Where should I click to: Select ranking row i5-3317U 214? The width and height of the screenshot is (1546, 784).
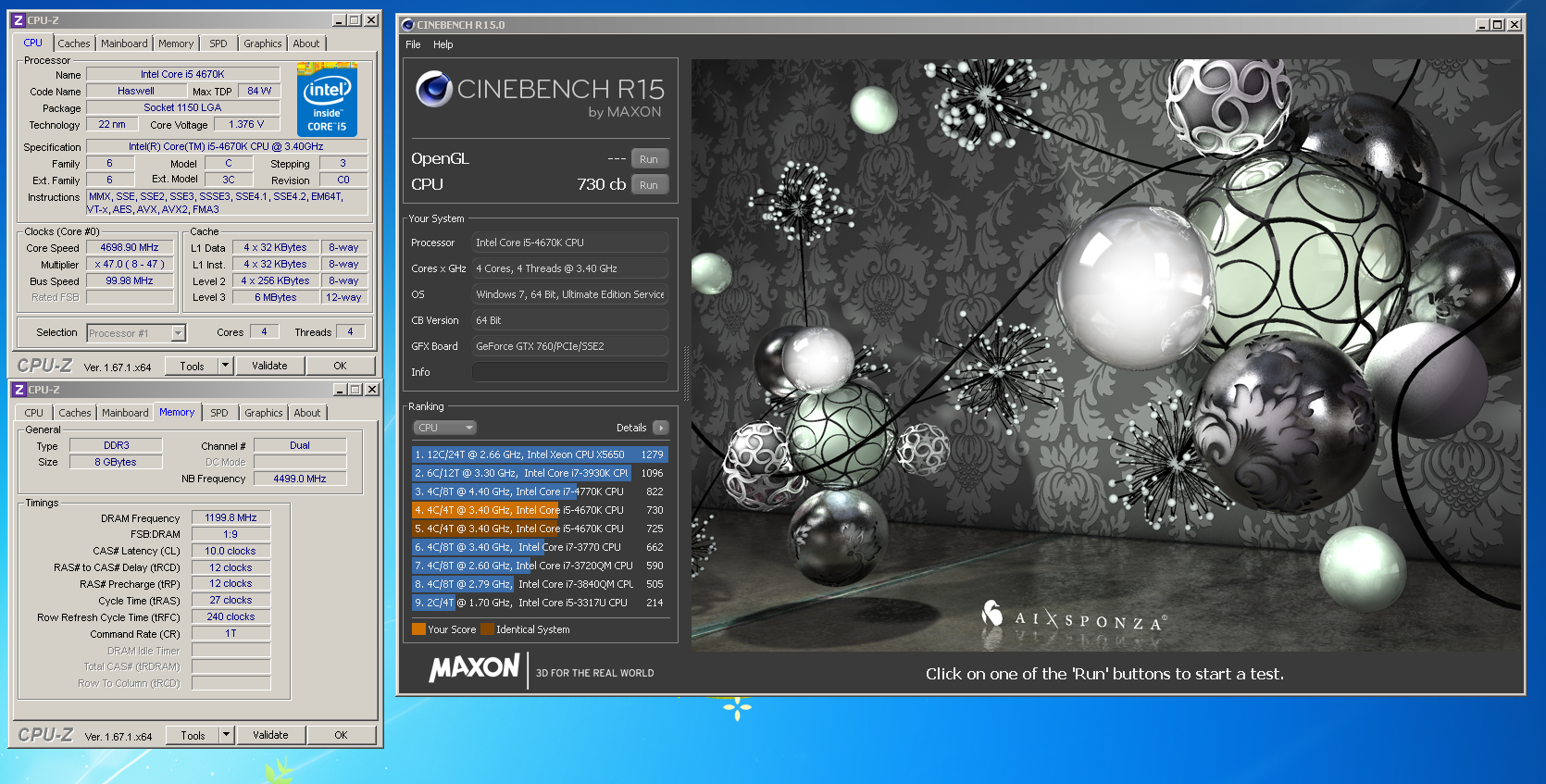tap(540, 603)
